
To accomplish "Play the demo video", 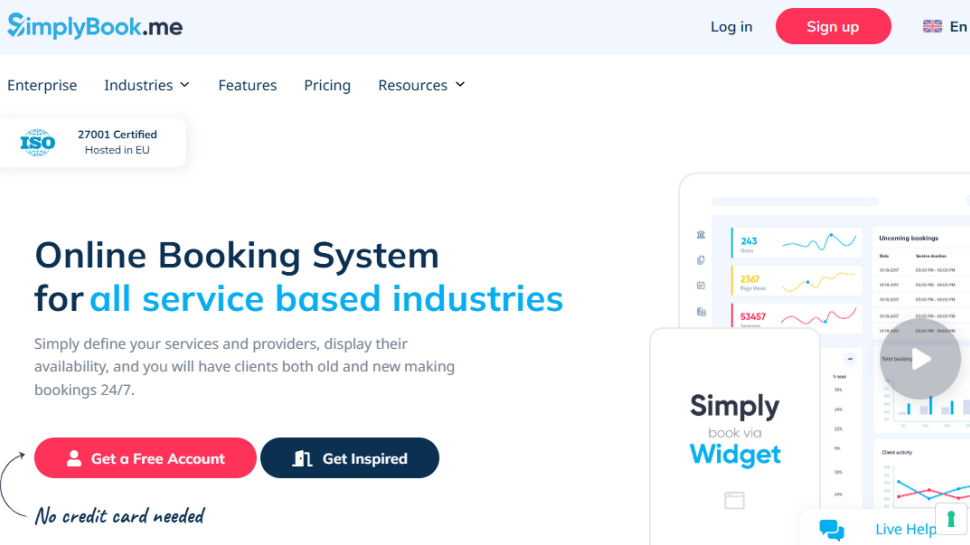I will (921, 359).
